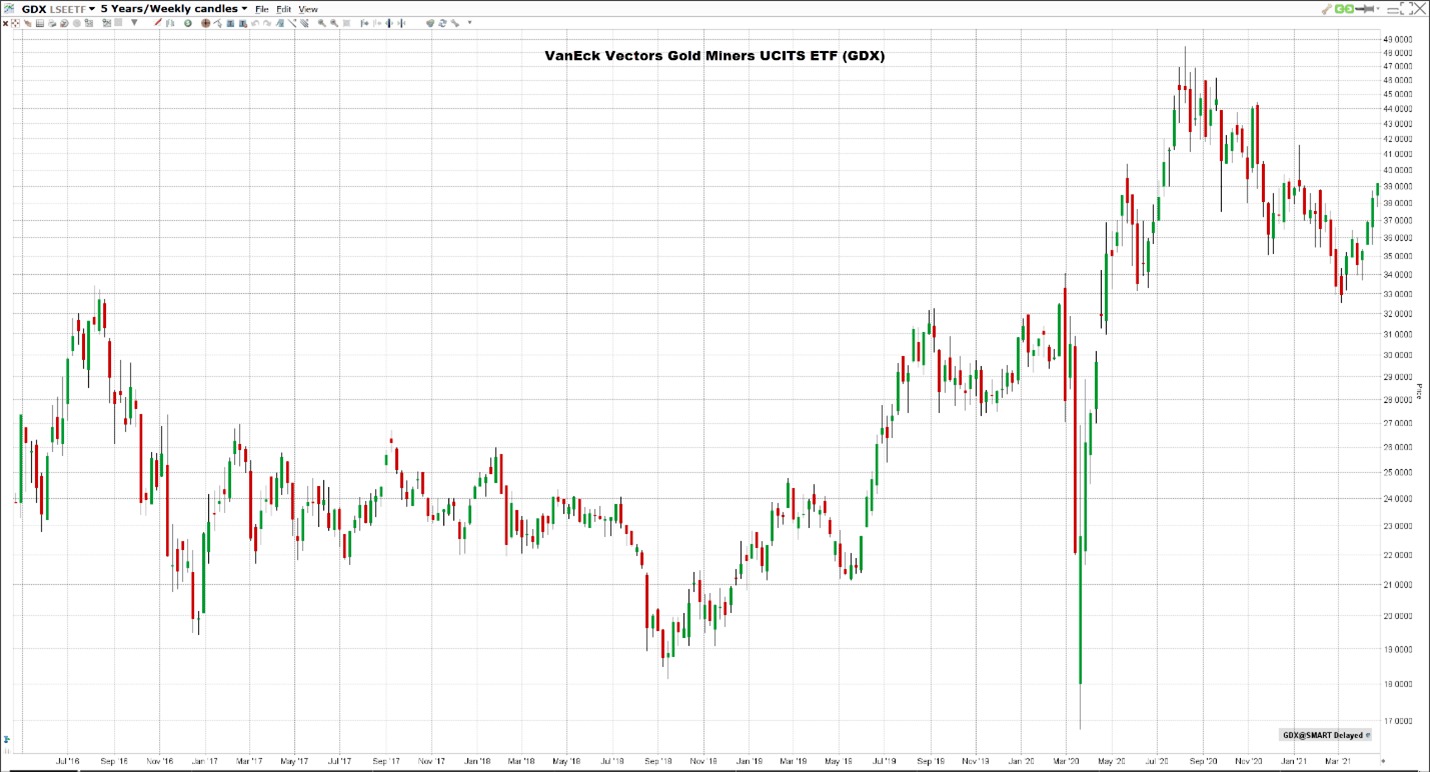
Task: Click the printer icon in the toolbar
Action: pos(51,23)
